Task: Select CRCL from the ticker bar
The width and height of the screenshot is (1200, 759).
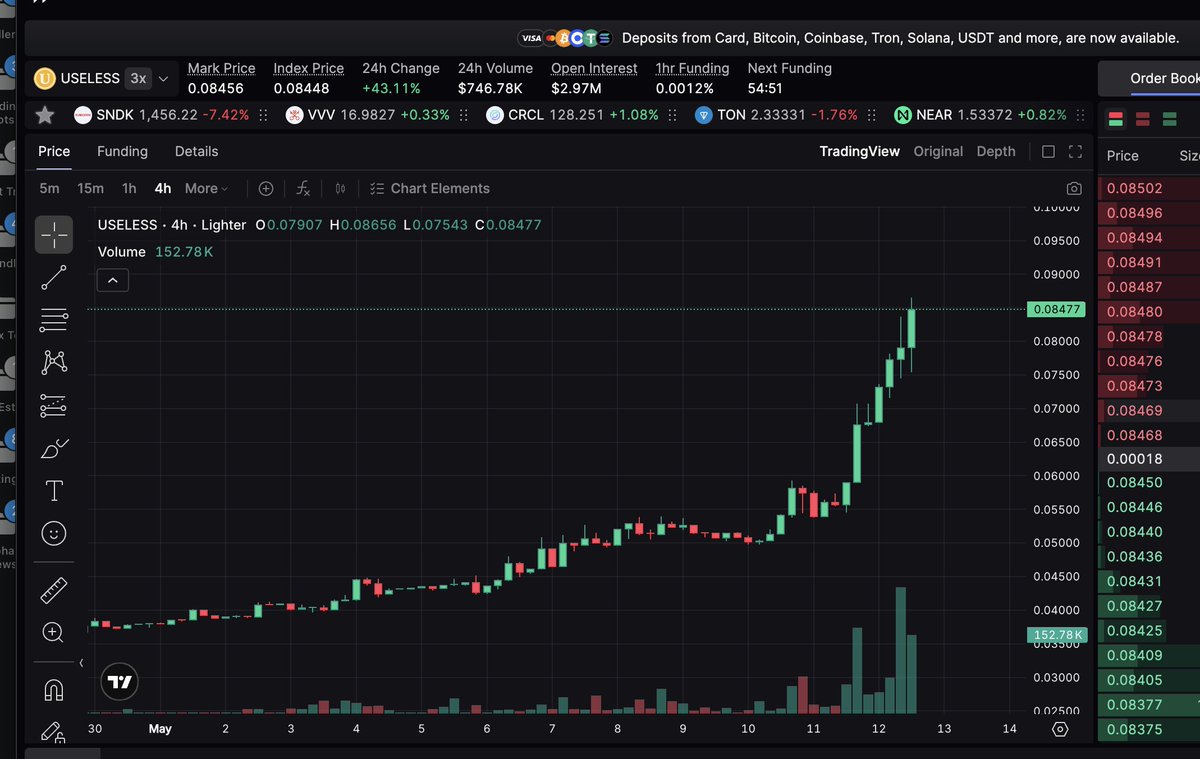Action: click(x=572, y=115)
